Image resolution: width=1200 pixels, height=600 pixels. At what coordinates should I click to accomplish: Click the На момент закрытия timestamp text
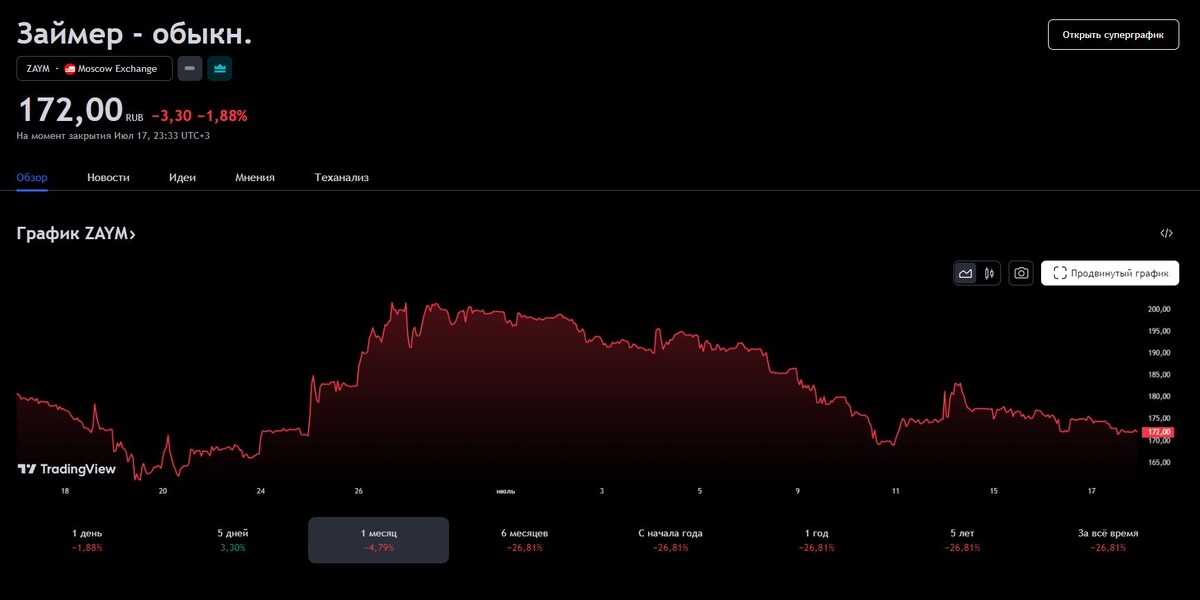click(x=113, y=135)
